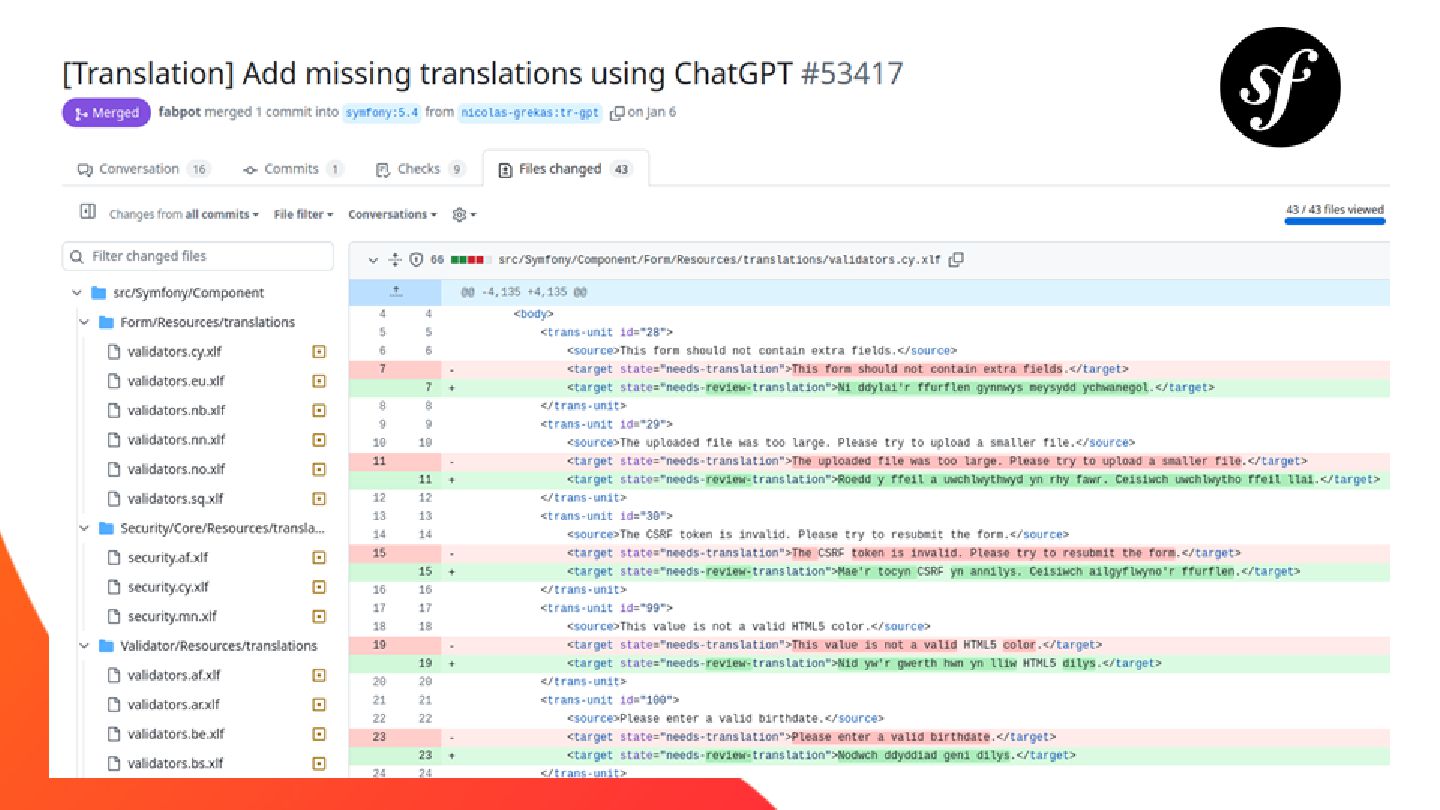The width and height of the screenshot is (1440, 810).
Task: Click the fabpot author link
Action: click(x=178, y=112)
